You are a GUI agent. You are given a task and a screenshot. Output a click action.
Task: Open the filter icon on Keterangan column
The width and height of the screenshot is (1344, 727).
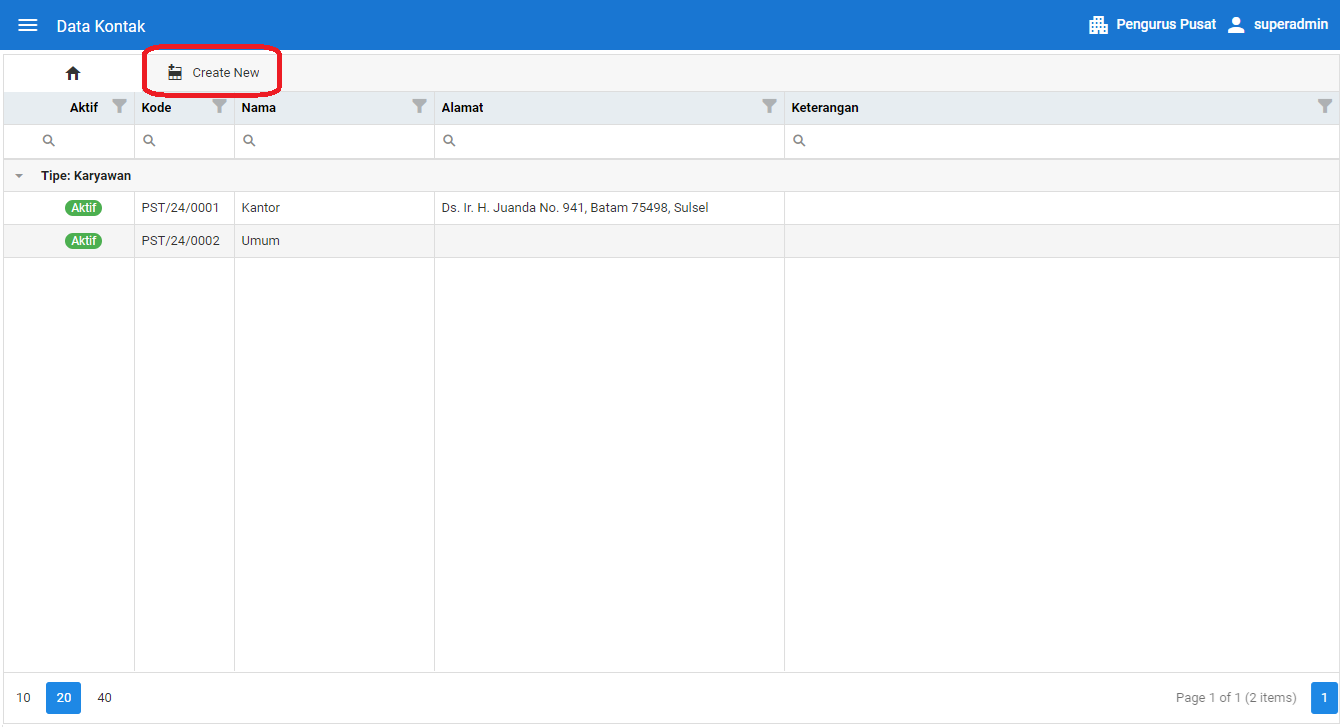click(x=1324, y=106)
